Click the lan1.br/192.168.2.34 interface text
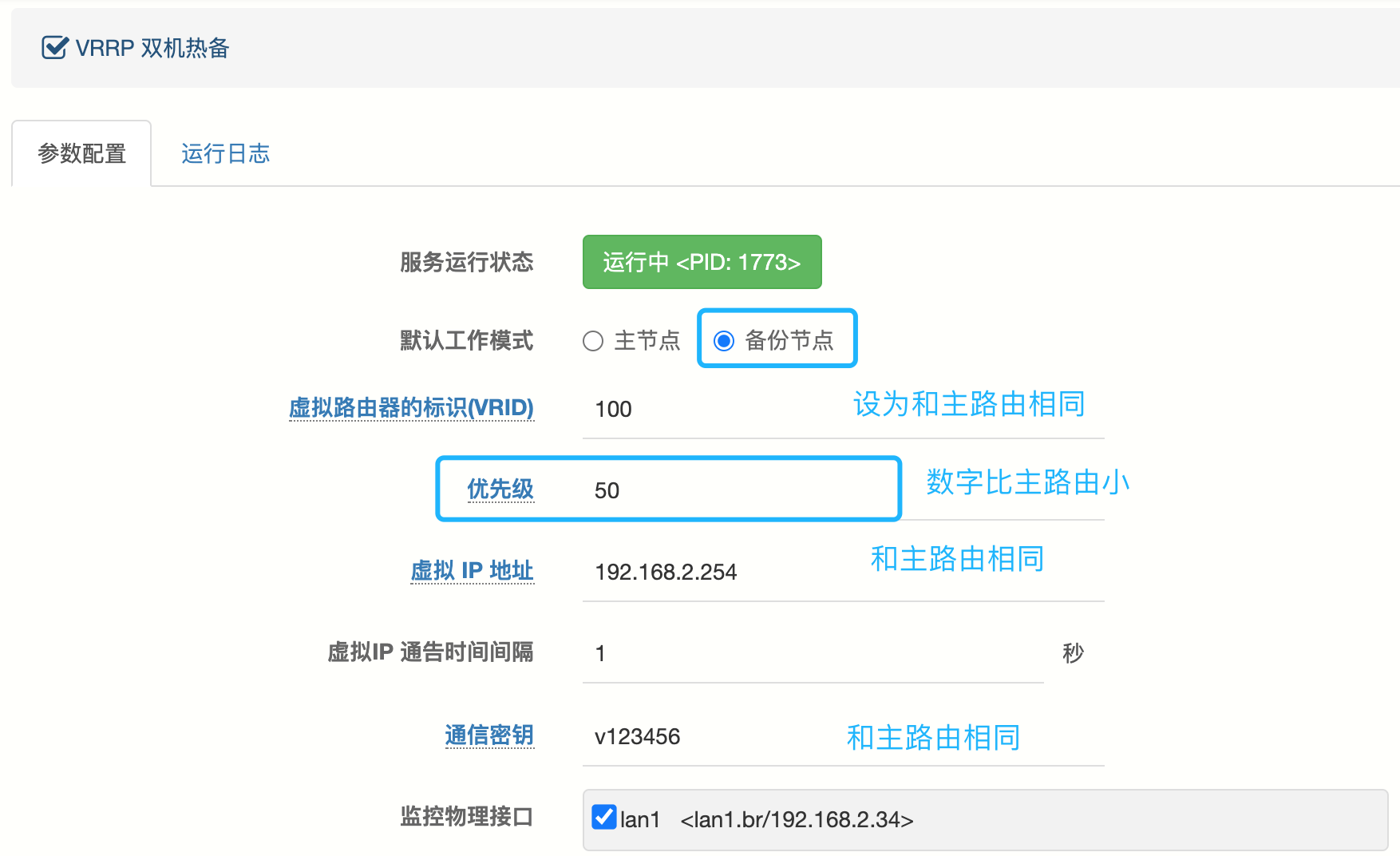The width and height of the screenshot is (1400, 856). pos(796,820)
